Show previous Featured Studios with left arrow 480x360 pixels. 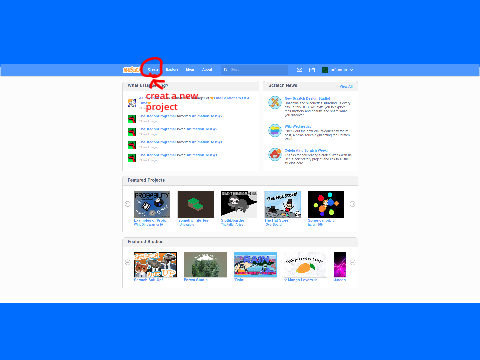(x=127, y=263)
